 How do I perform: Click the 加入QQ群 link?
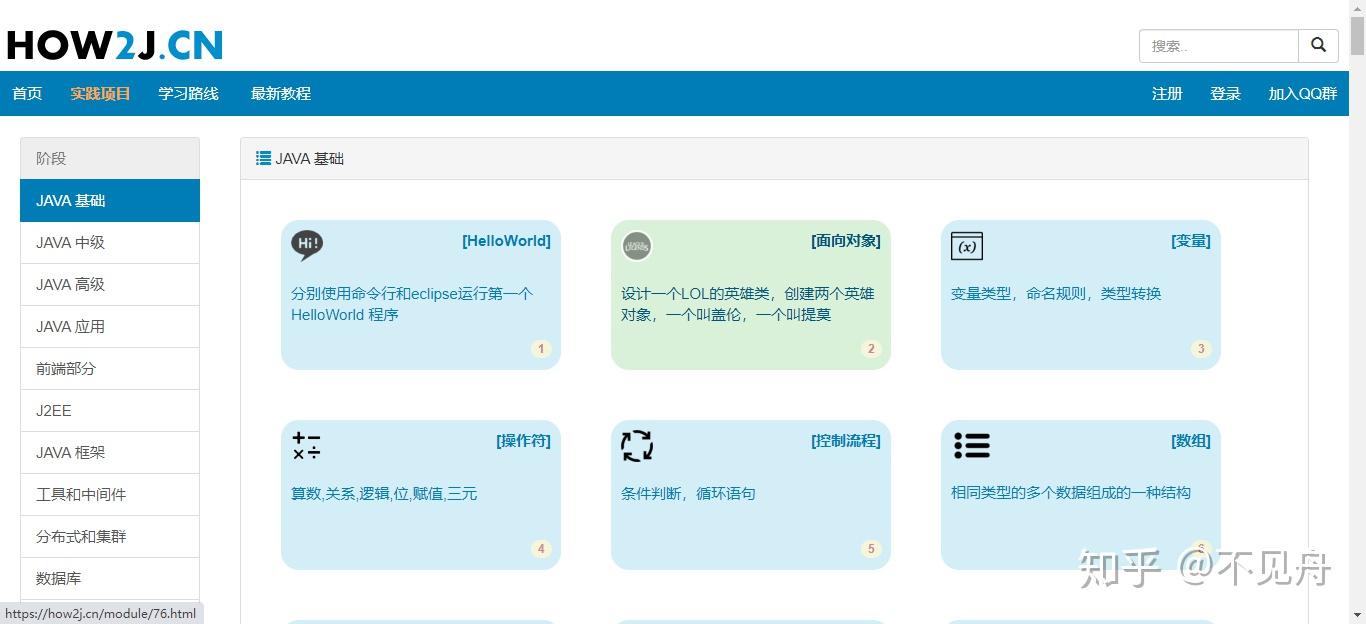click(1303, 93)
